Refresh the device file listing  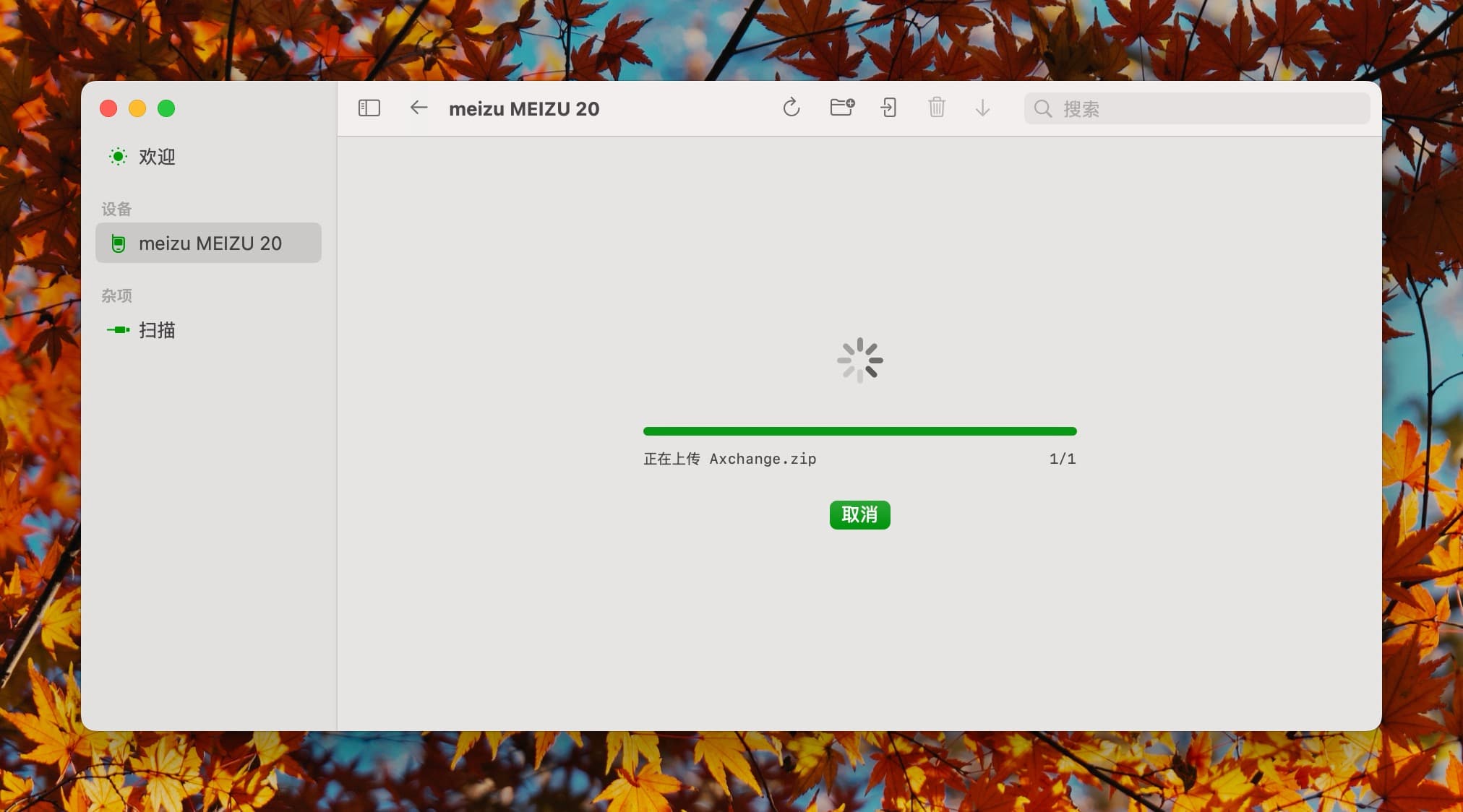(x=791, y=108)
